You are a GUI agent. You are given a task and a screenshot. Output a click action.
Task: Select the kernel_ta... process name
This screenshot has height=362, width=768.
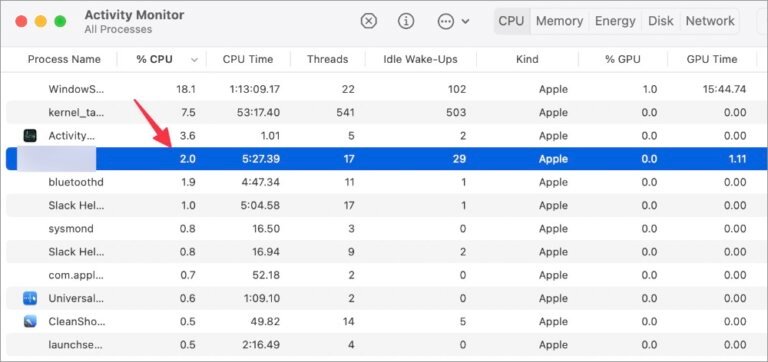pyautogui.click(x=76, y=112)
